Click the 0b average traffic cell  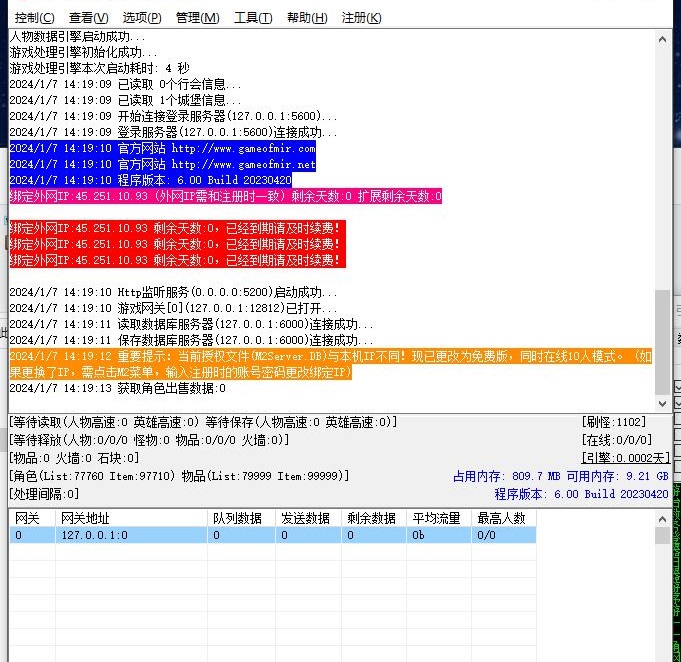[x=439, y=535]
